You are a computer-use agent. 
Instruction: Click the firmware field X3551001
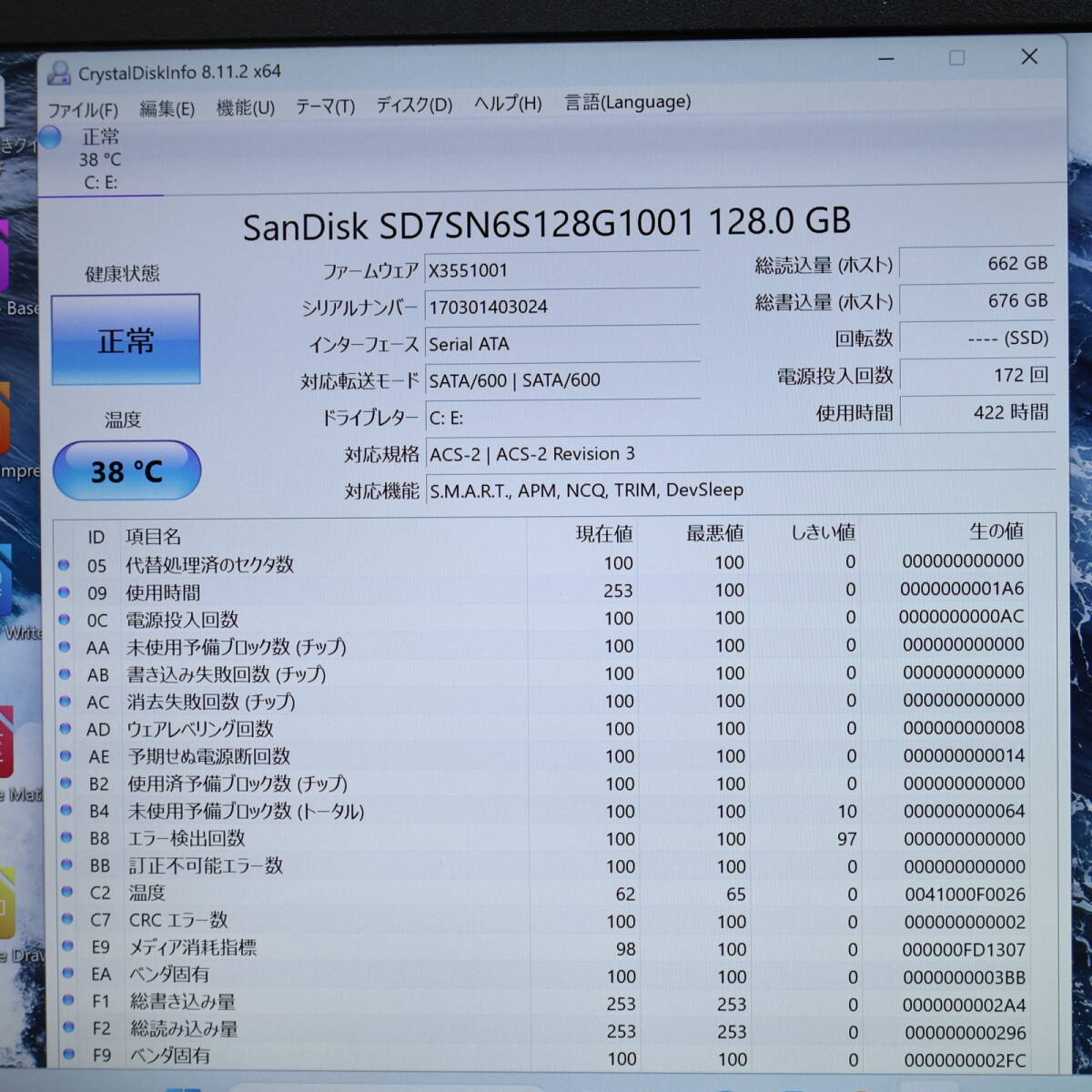coord(561,270)
